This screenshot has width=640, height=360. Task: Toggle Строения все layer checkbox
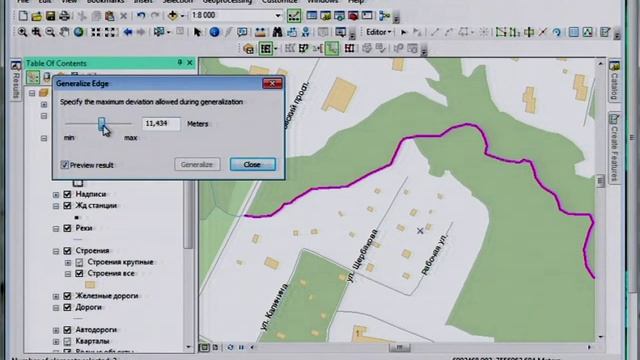80,274
